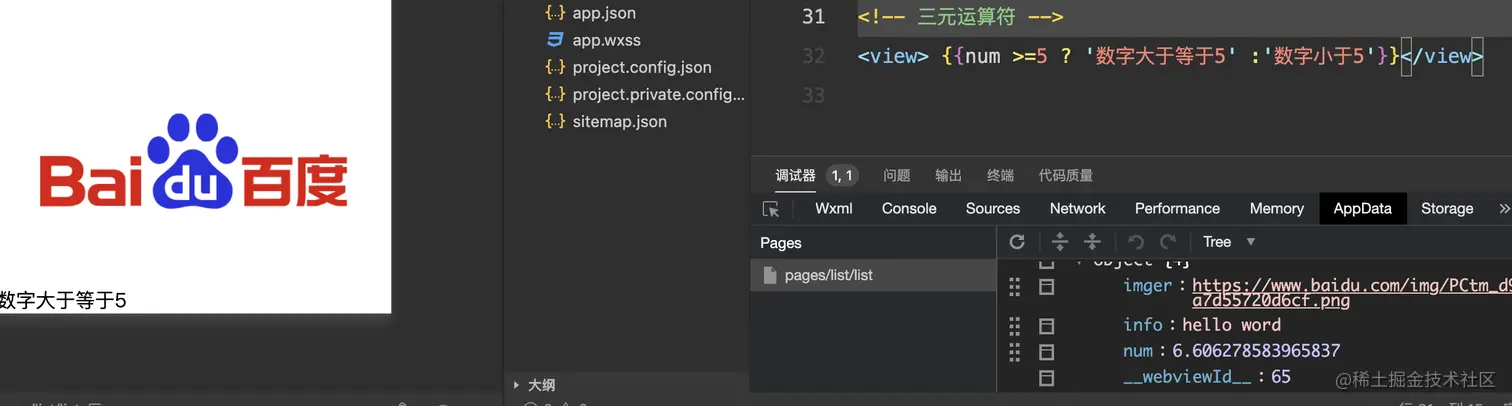Click the collapse all nodes icon
The image size is (1512, 406).
click(1093, 242)
